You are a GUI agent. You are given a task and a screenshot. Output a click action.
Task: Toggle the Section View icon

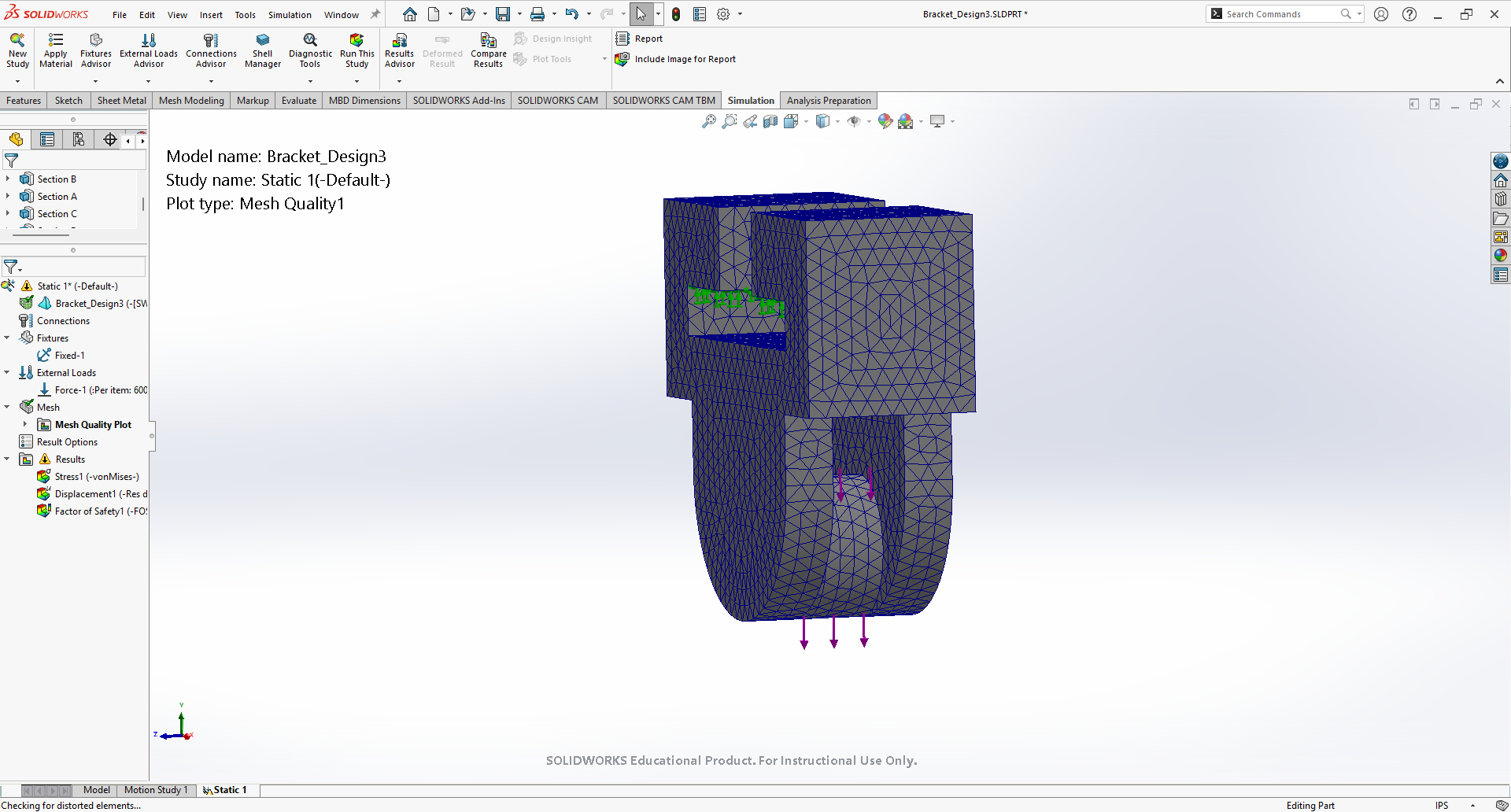[770, 121]
